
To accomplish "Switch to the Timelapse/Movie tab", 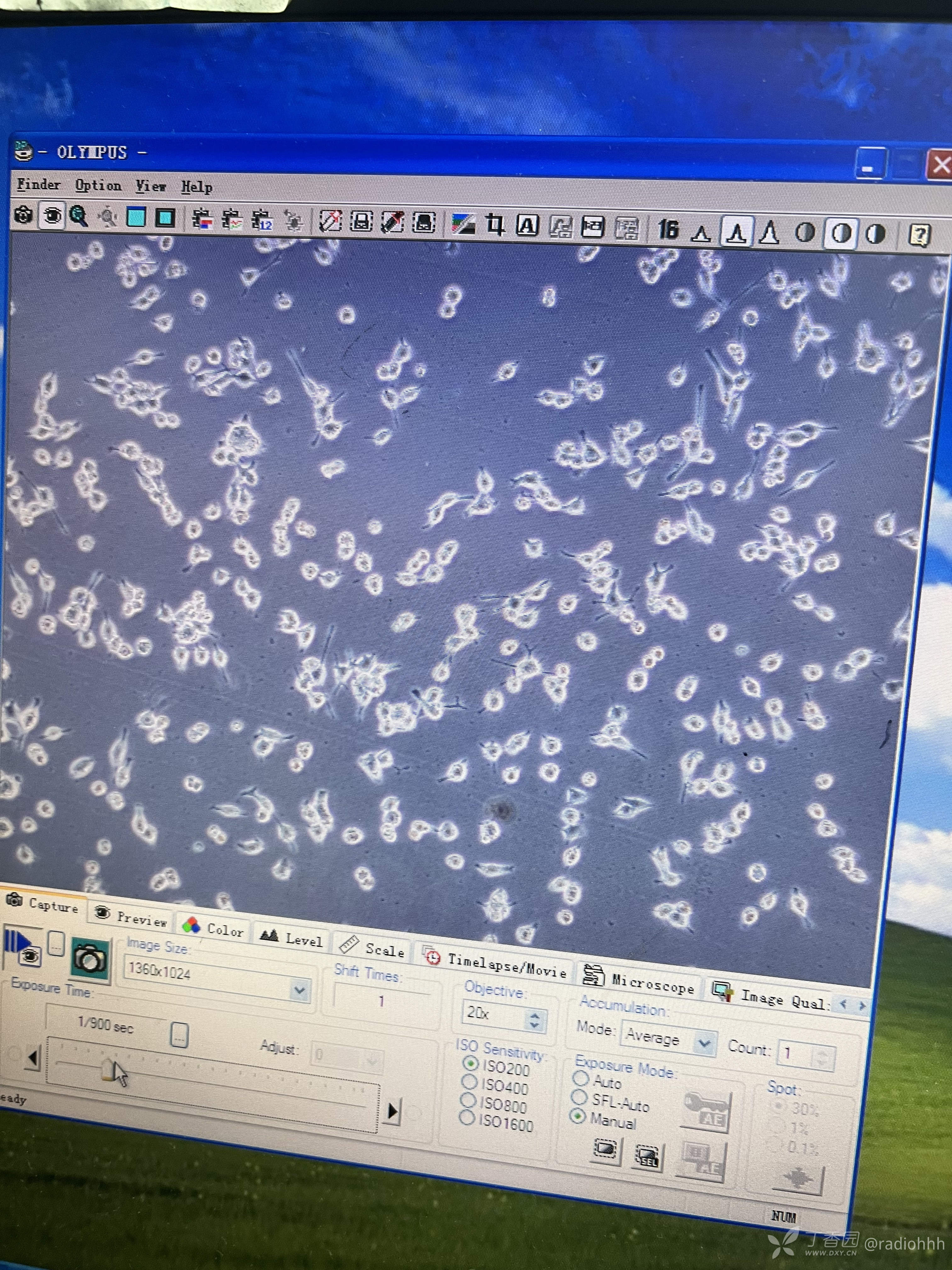I will (x=495, y=964).
